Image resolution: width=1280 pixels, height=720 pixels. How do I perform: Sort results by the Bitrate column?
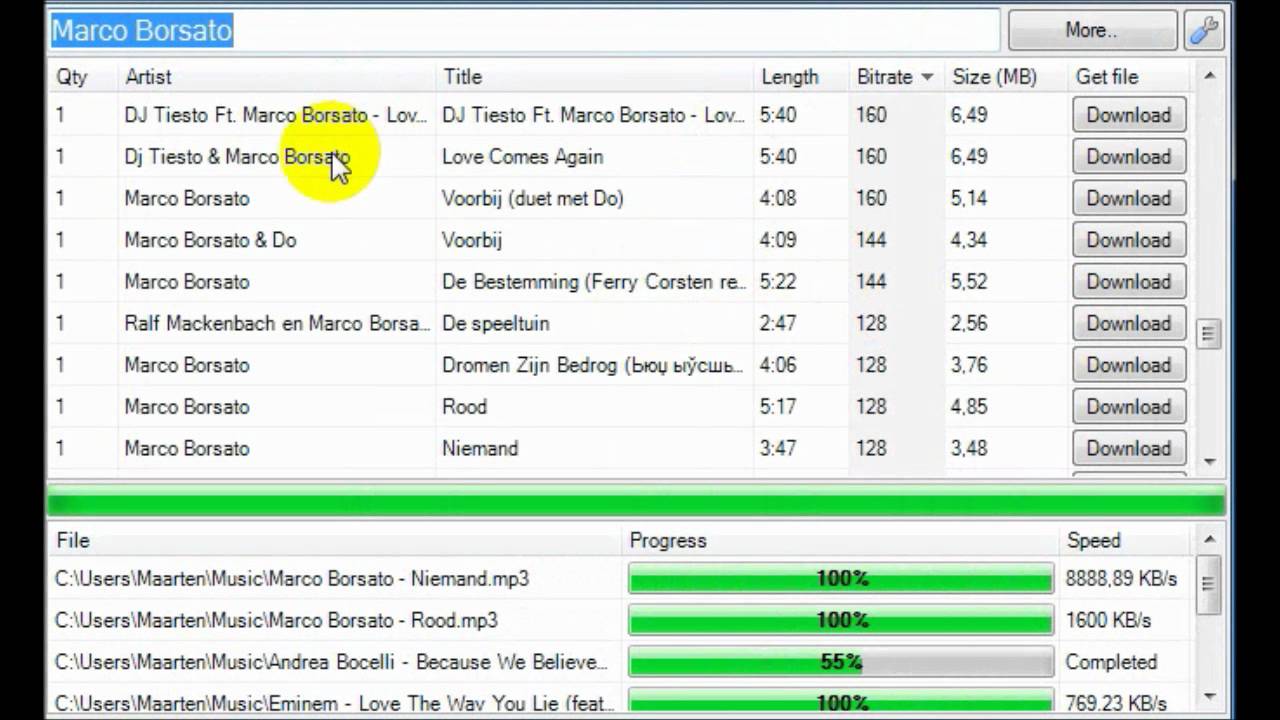(894, 77)
